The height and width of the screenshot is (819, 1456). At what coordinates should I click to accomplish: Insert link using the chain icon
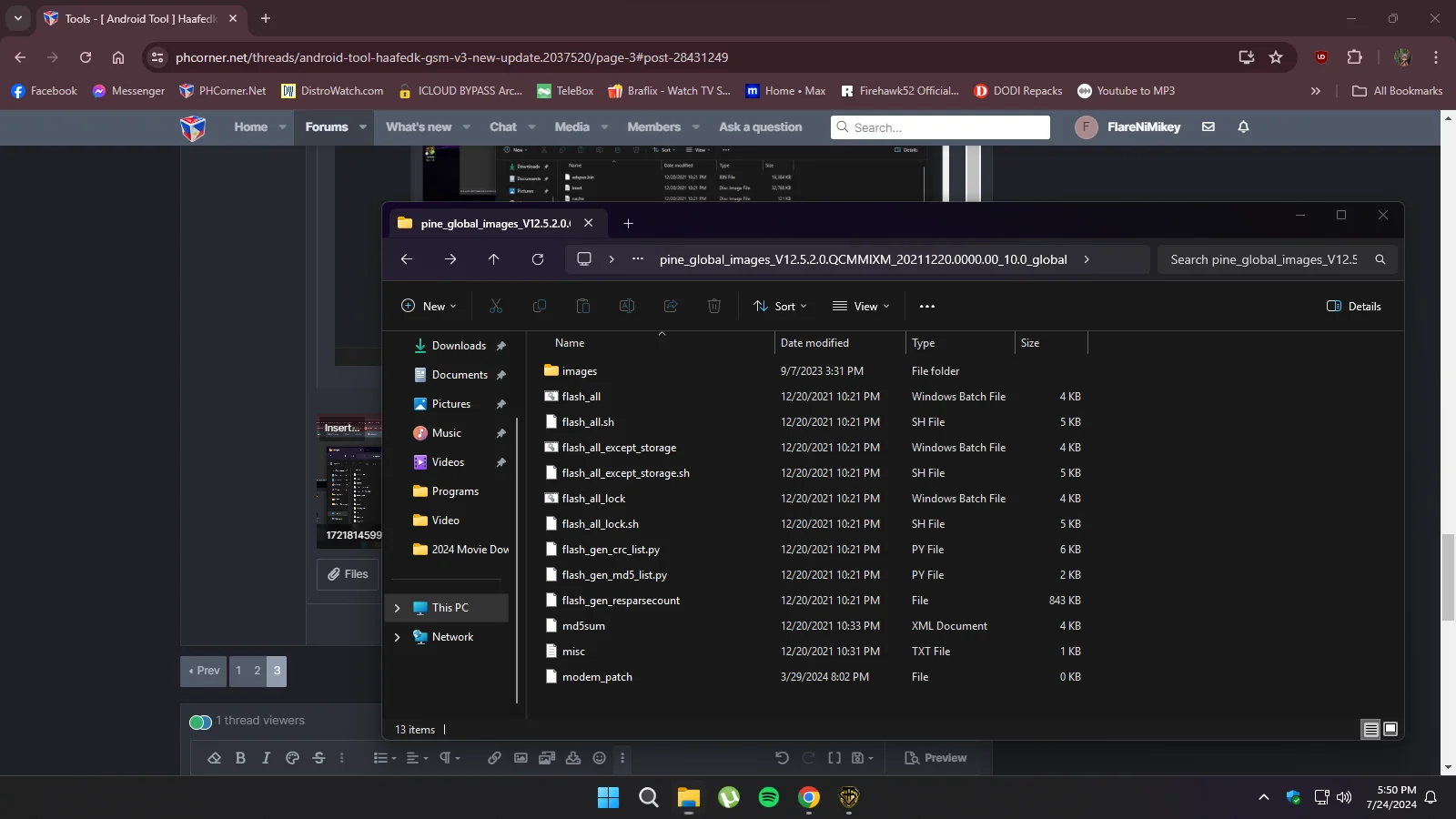point(494,758)
